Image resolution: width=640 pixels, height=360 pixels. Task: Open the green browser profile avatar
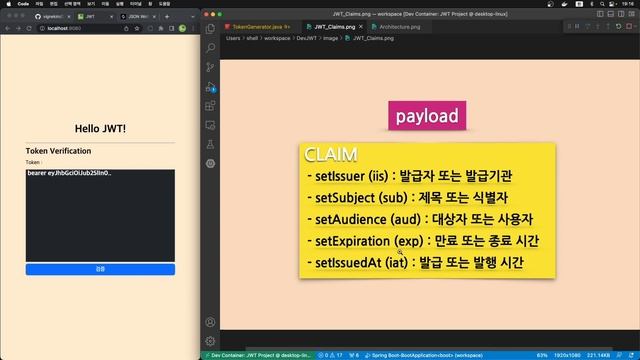click(182, 28)
